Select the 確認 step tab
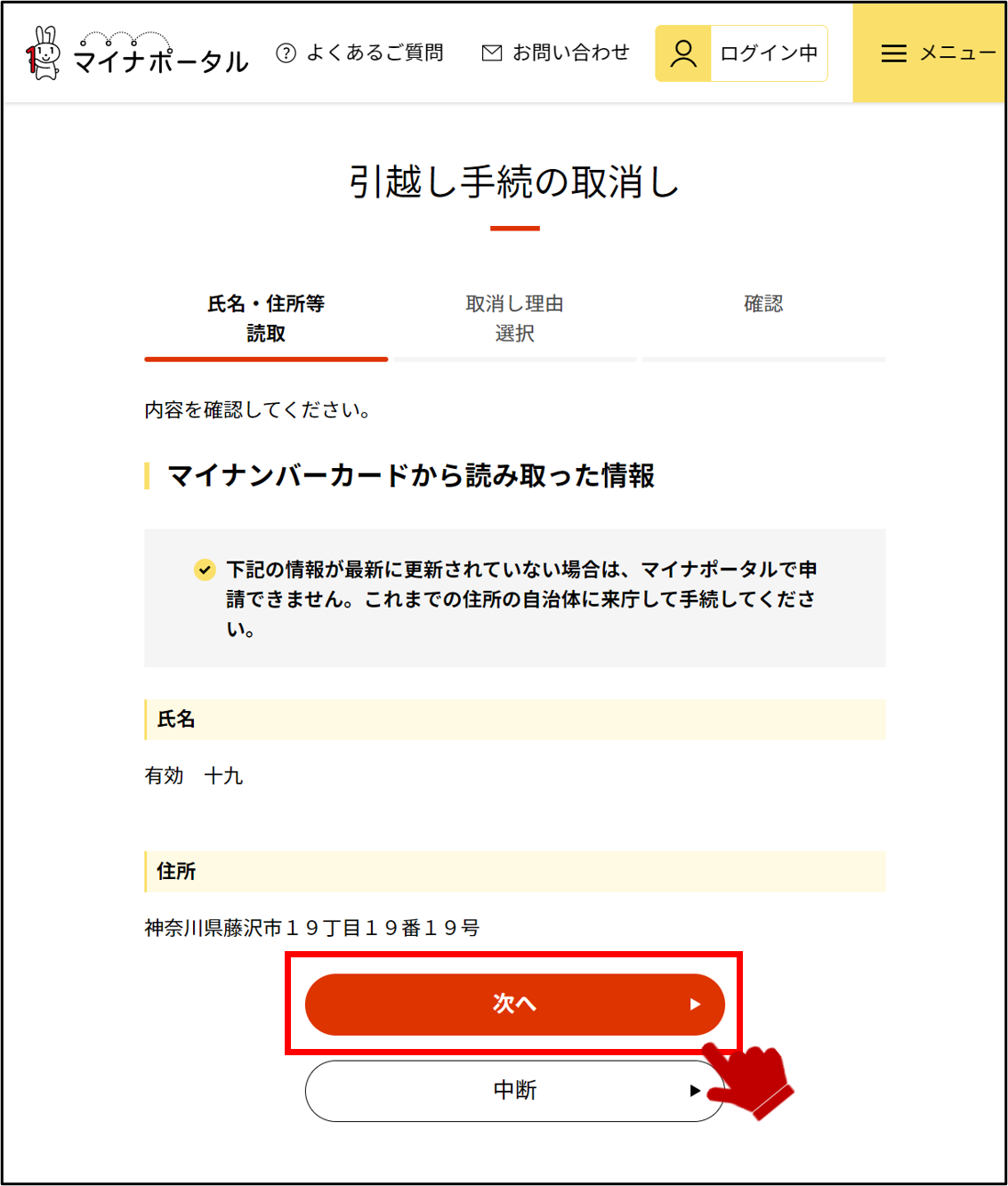This screenshot has height=1186, width=1008. pos(763,304)
